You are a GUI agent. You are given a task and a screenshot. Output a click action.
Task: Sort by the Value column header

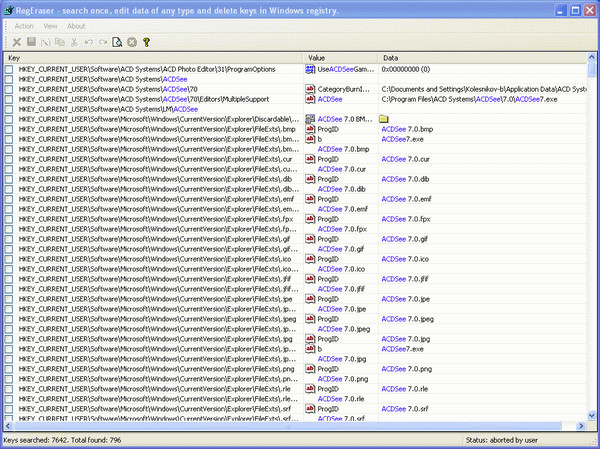click(341, 58)
